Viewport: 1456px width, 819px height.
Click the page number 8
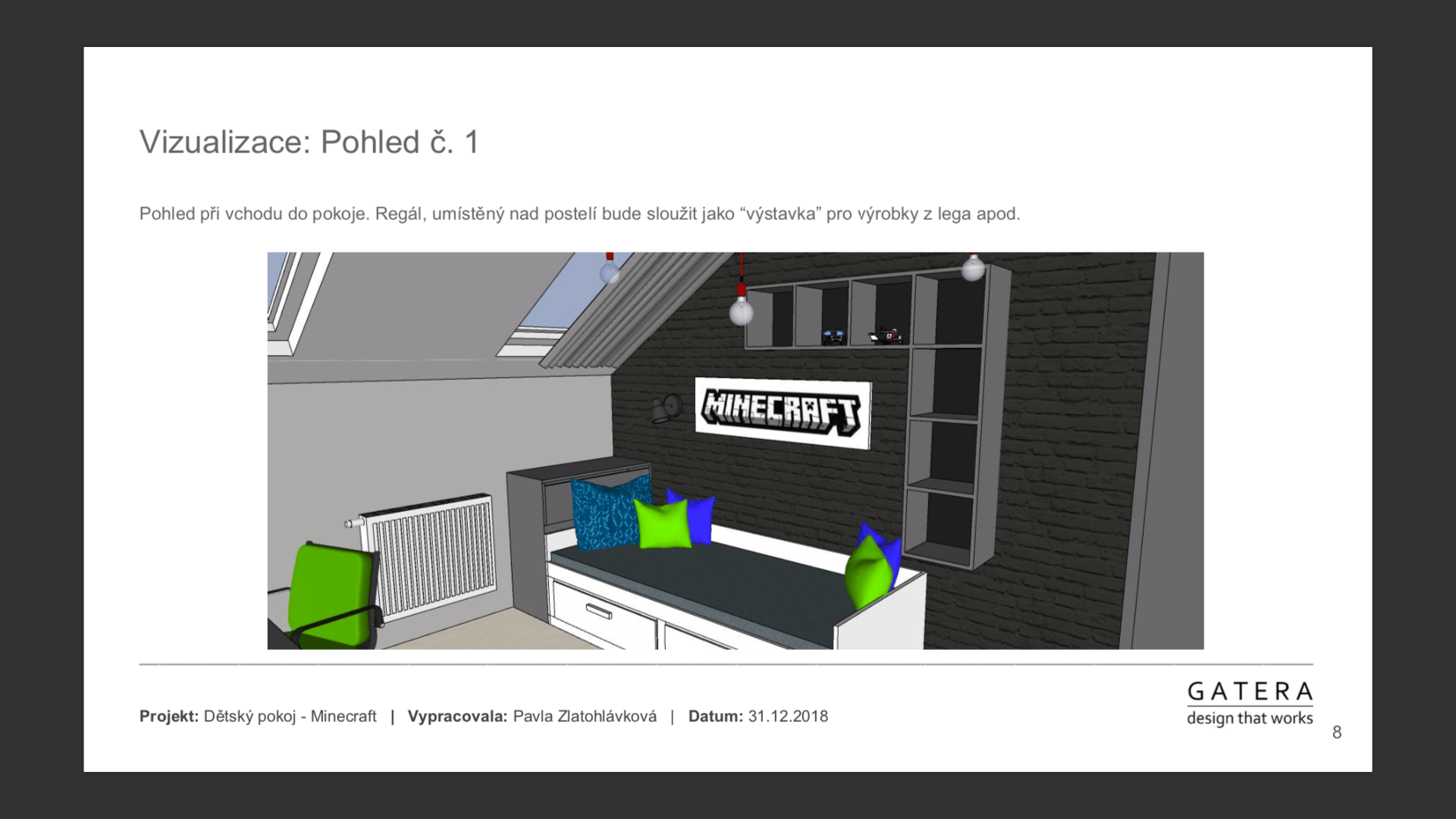coord(1337,733)
